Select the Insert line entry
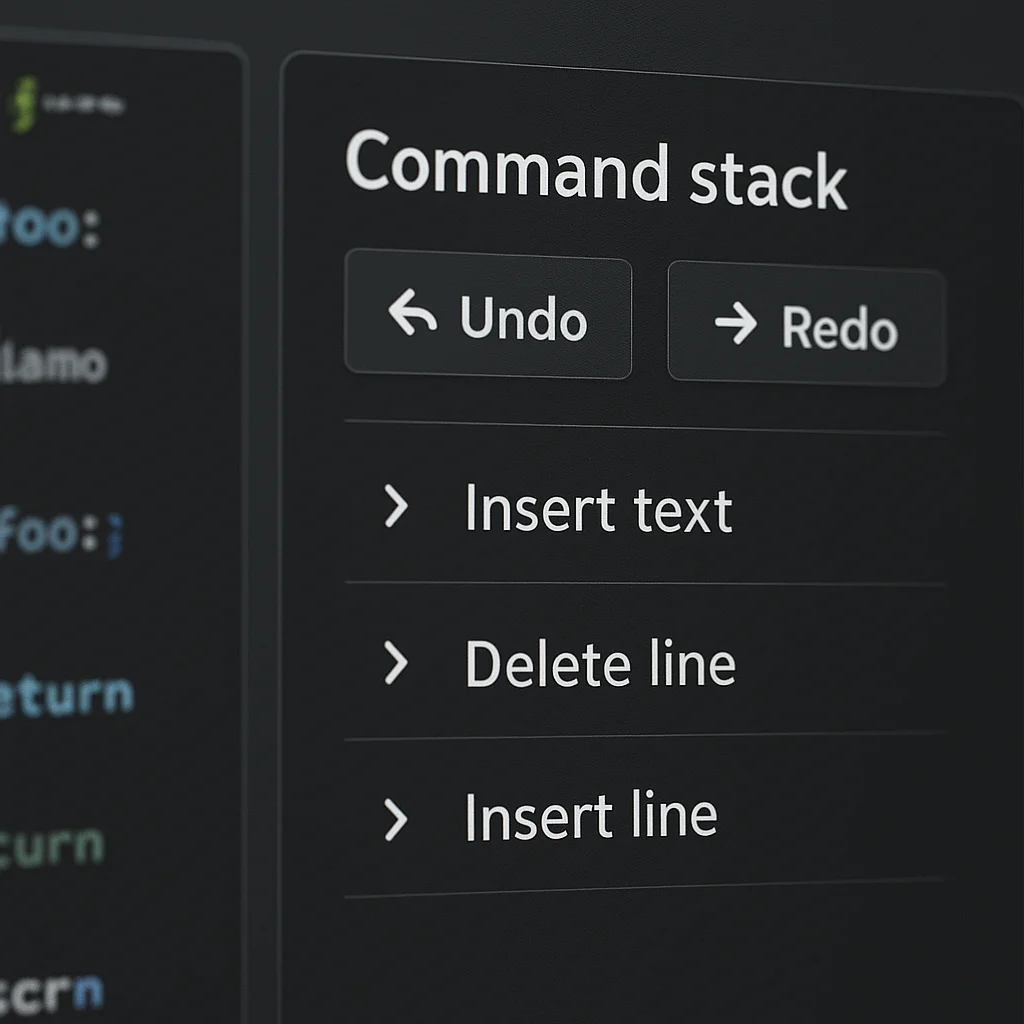 [x=591, y=816]
